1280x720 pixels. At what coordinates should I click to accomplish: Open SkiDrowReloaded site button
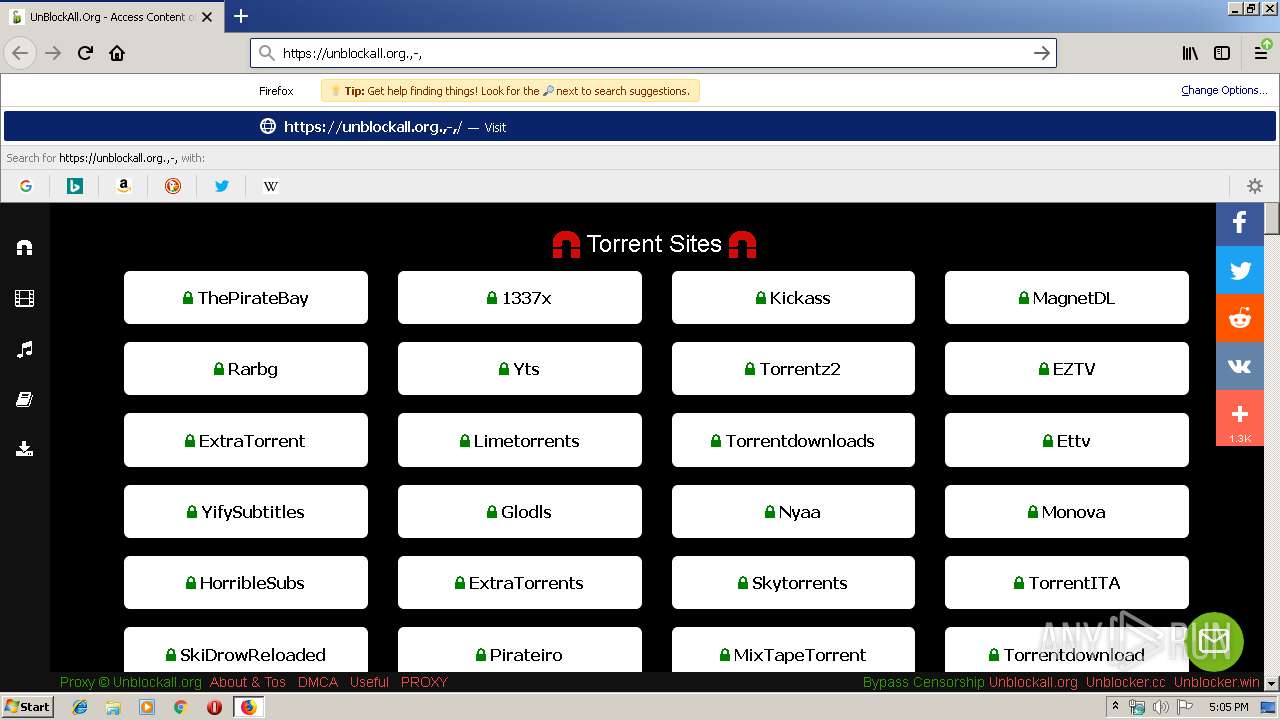(246, 650)
